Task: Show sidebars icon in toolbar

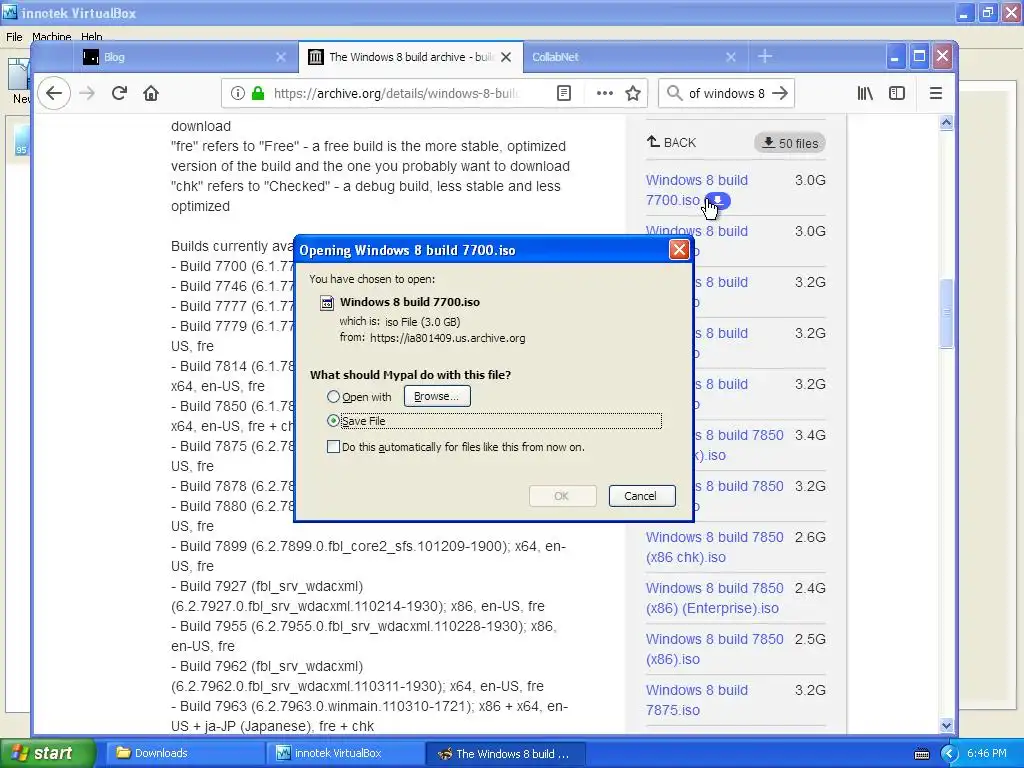Action: pyautogui.click(x=897, y=93)
